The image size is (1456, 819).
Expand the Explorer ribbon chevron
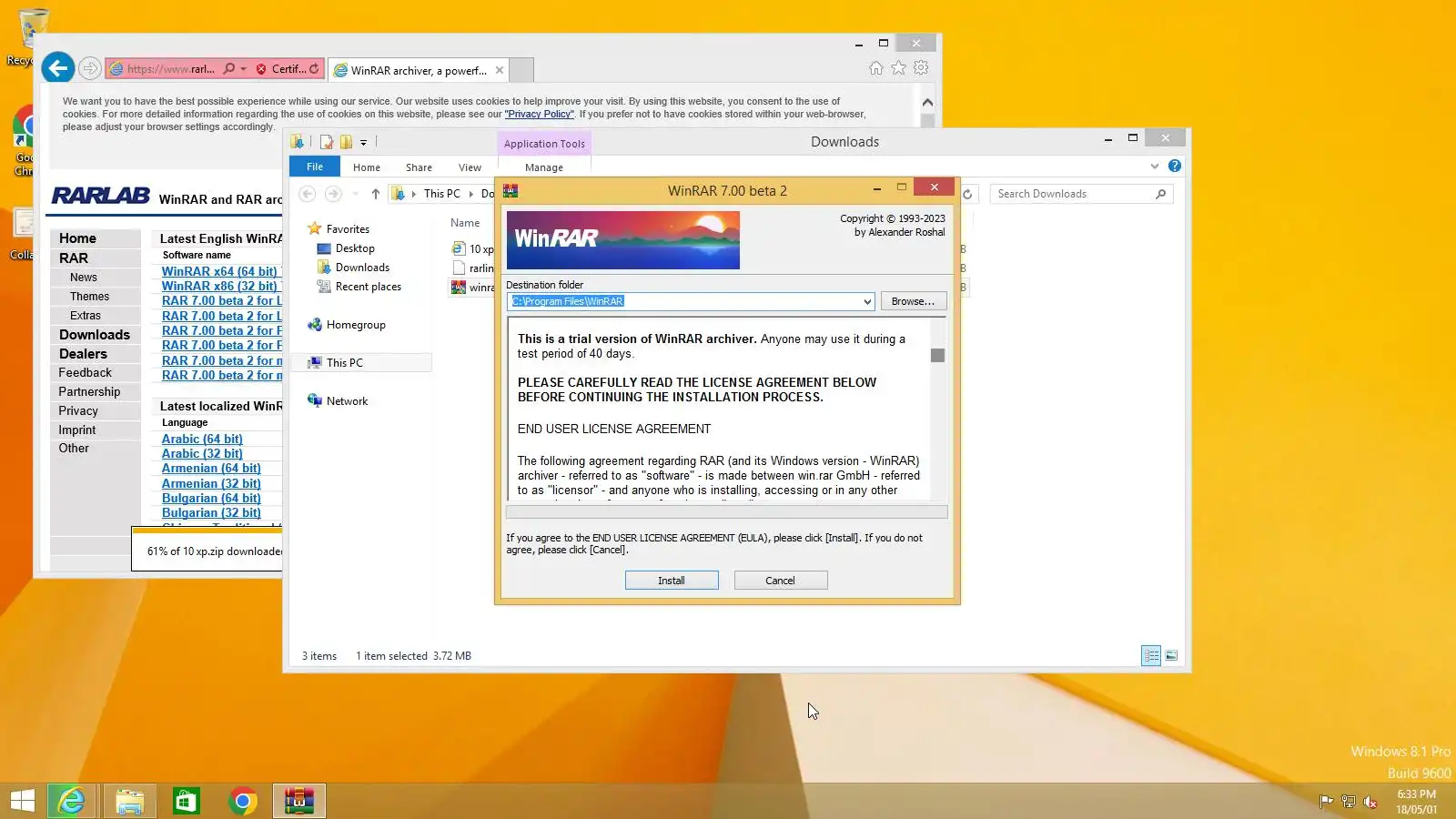[1155, 167]
